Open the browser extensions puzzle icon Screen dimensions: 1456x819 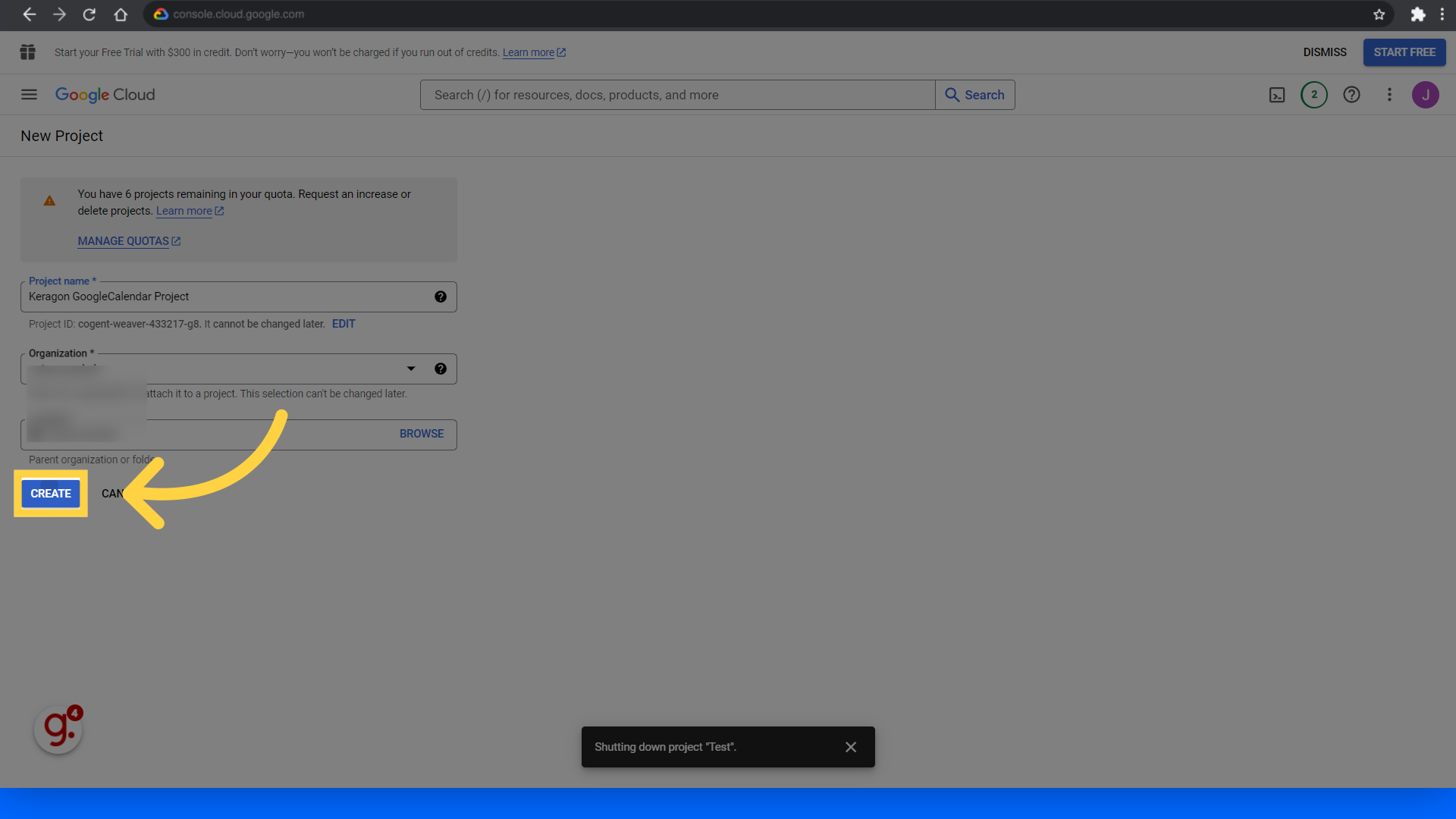1417,14
